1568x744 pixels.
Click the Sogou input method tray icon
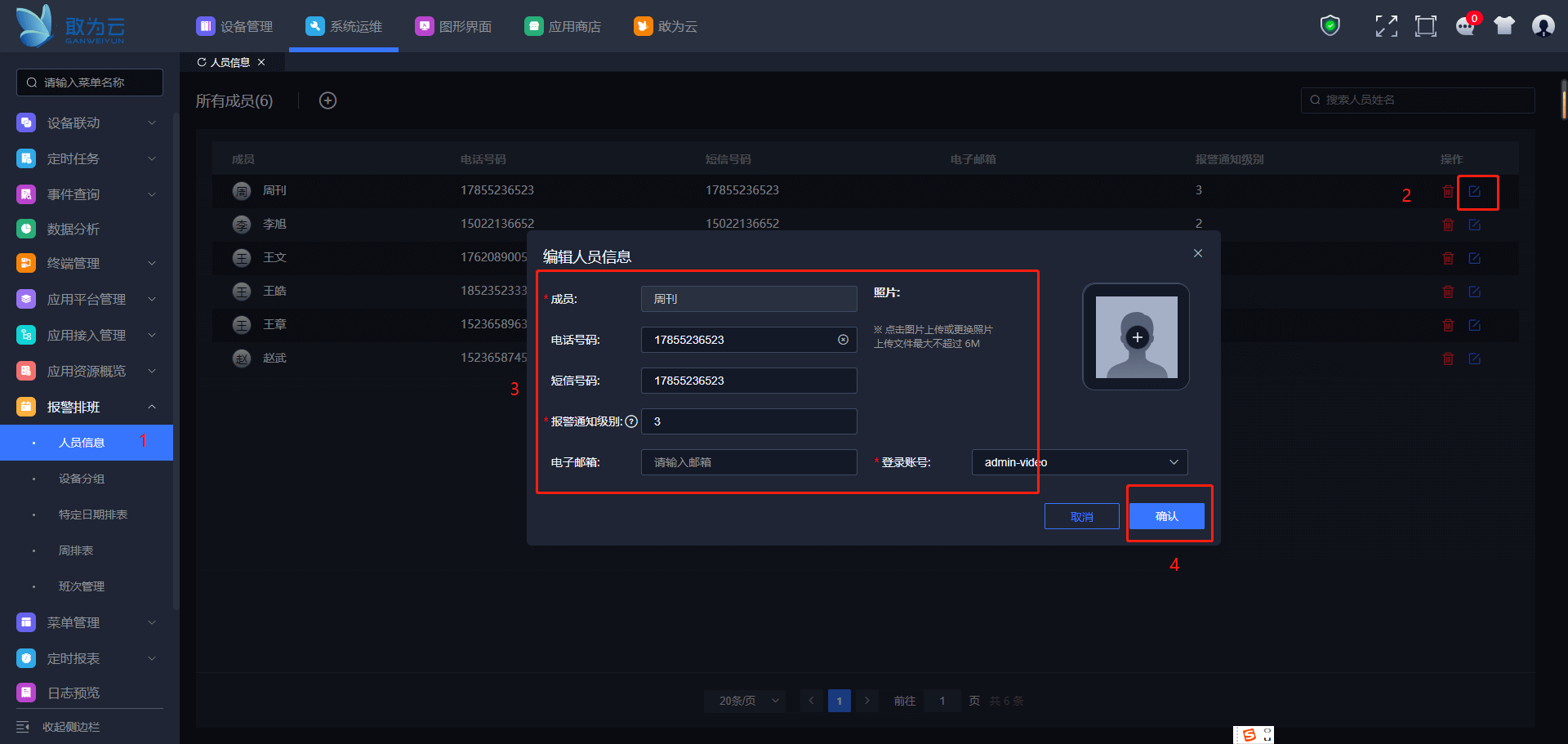1249,735
